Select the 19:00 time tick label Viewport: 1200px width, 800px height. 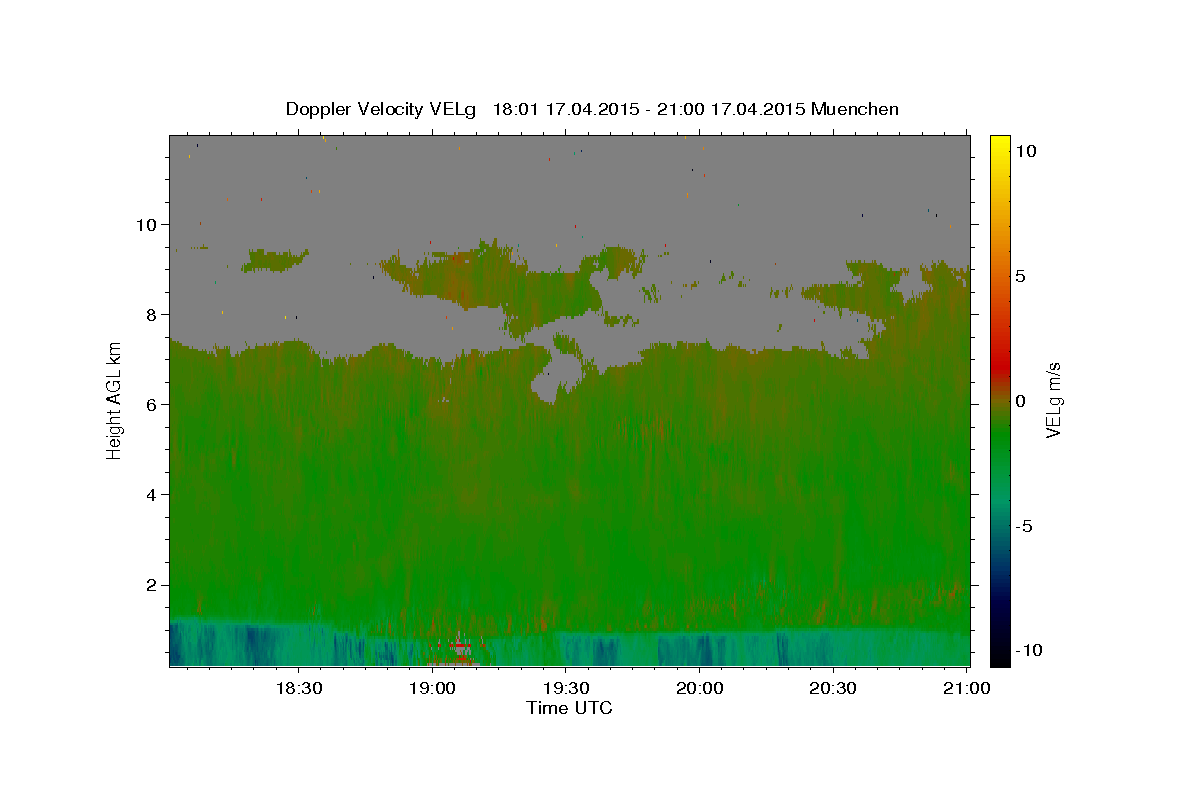pos(432,688)
